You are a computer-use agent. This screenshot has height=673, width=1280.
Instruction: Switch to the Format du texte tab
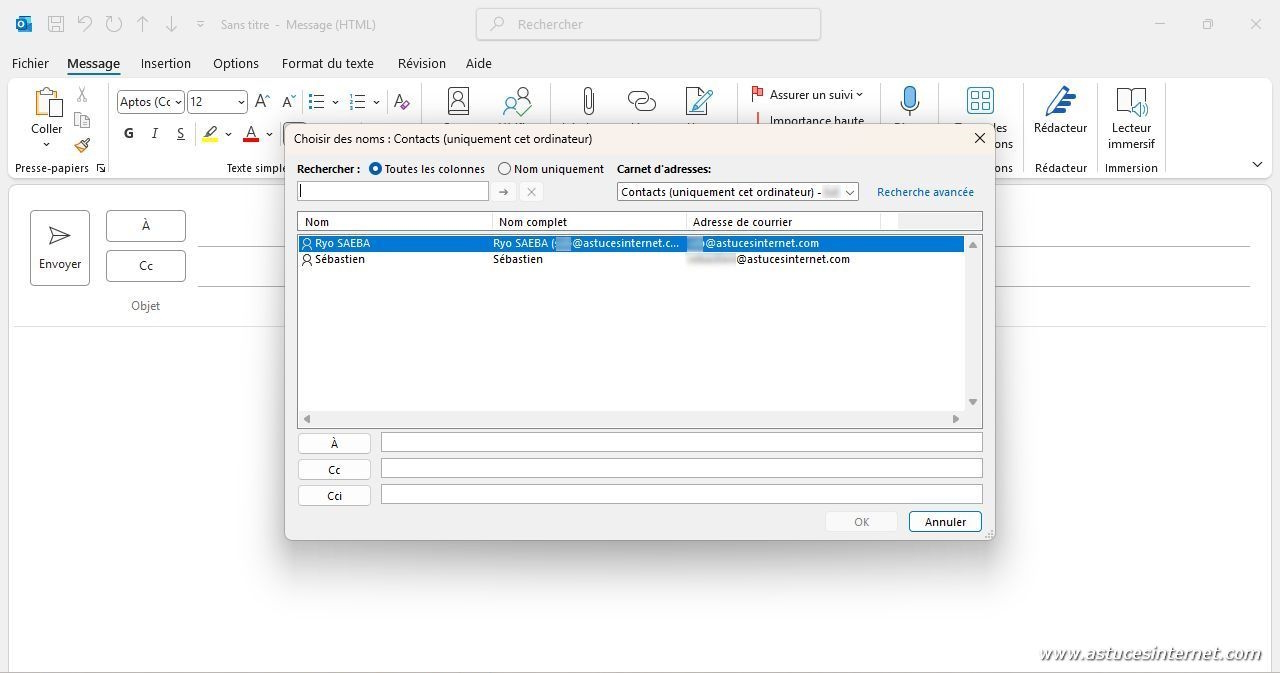click(x=327, y=63)
